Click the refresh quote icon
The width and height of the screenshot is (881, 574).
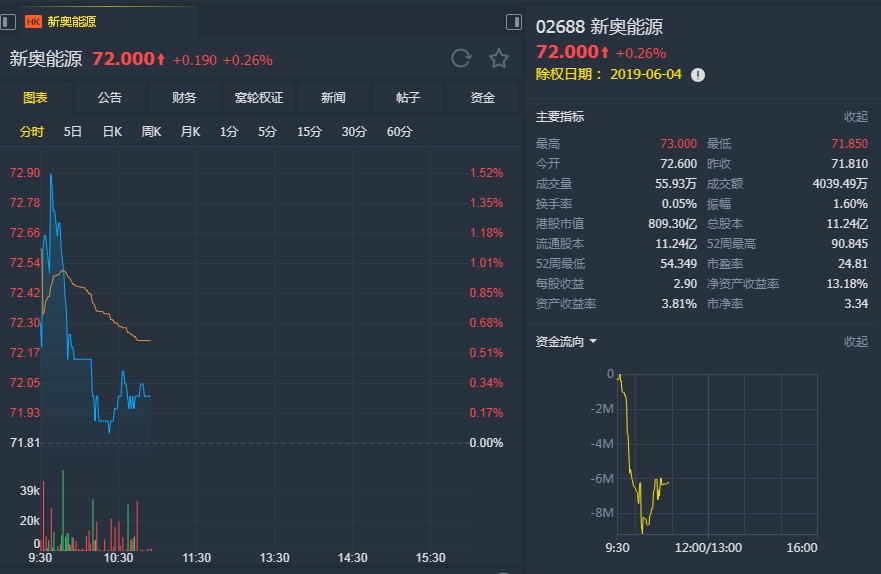point(461,58)
